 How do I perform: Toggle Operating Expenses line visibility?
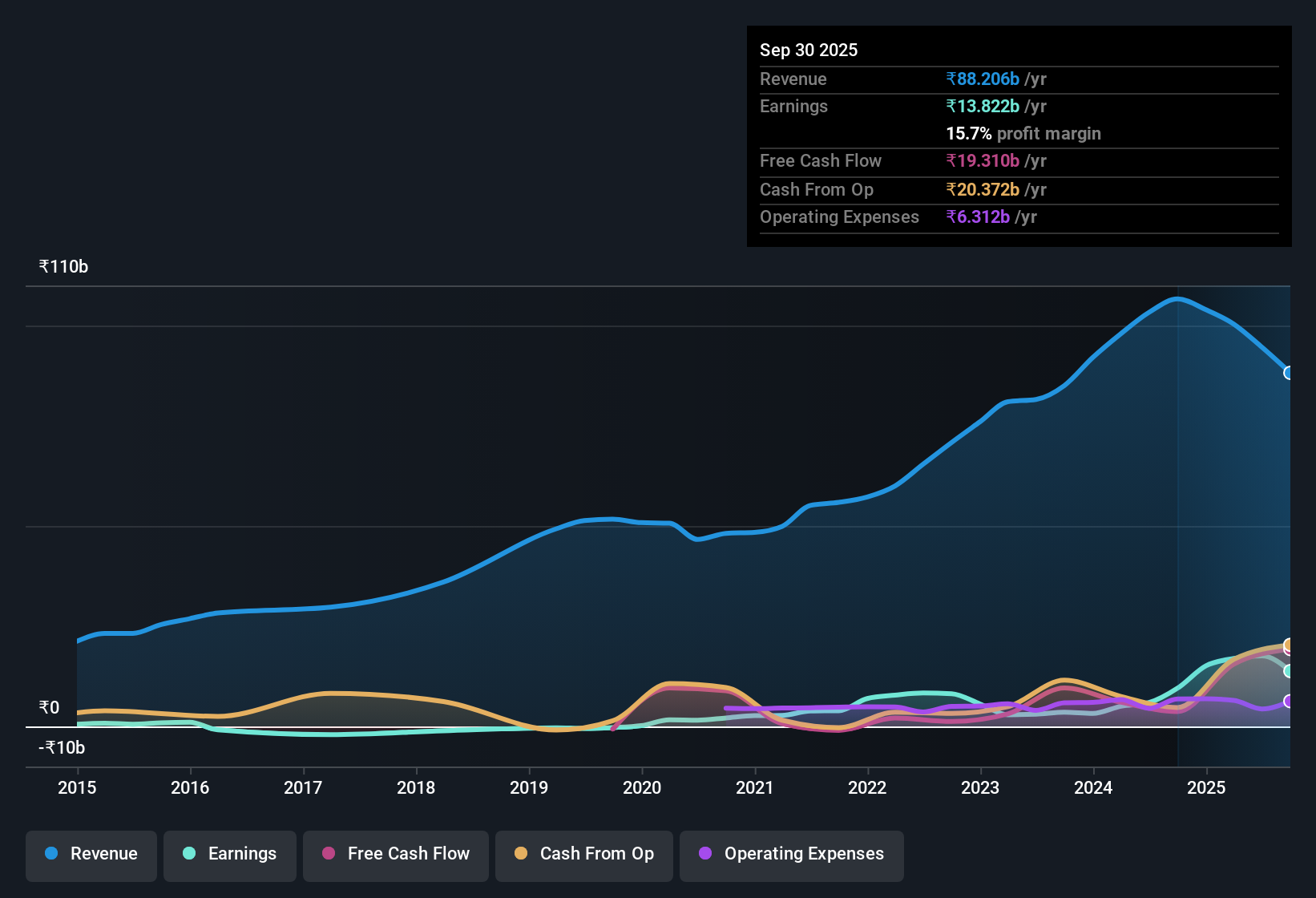point(791,854)
